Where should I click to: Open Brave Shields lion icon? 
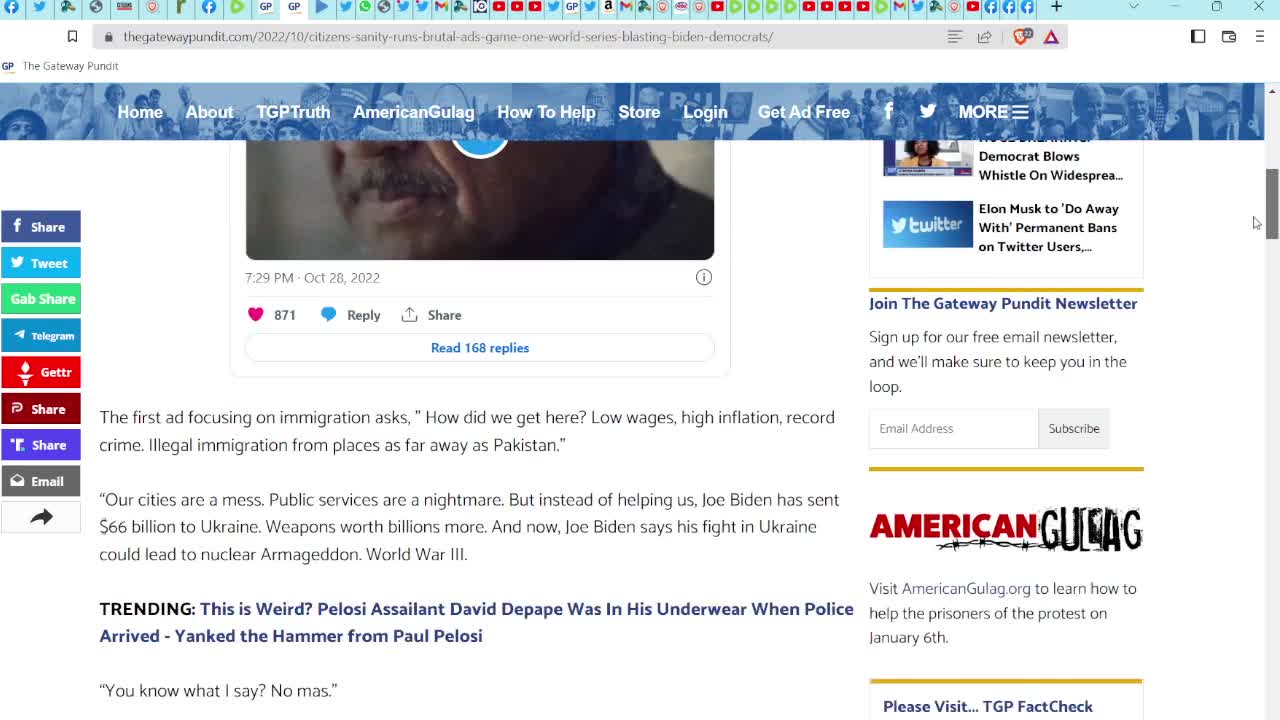click(x=1021, y=36)
